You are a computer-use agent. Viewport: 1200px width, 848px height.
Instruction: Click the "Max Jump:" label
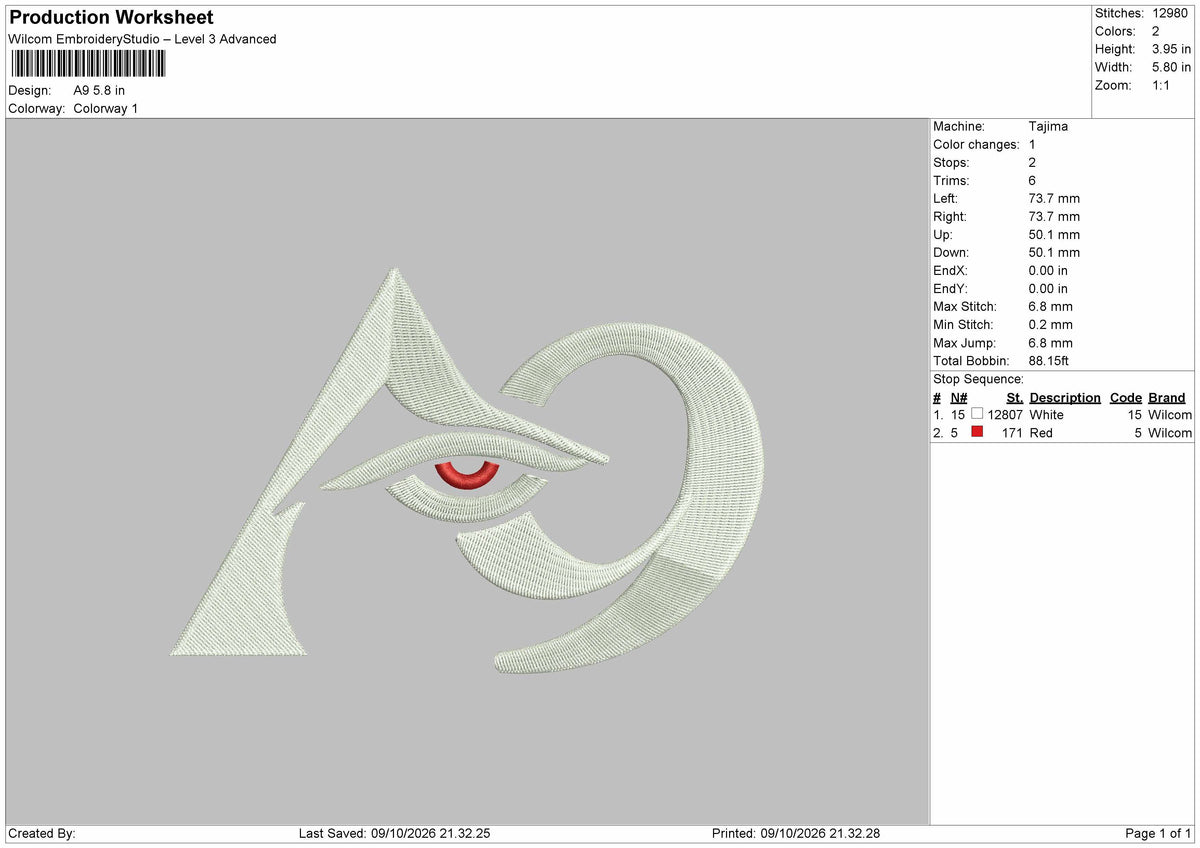[962, 342]
